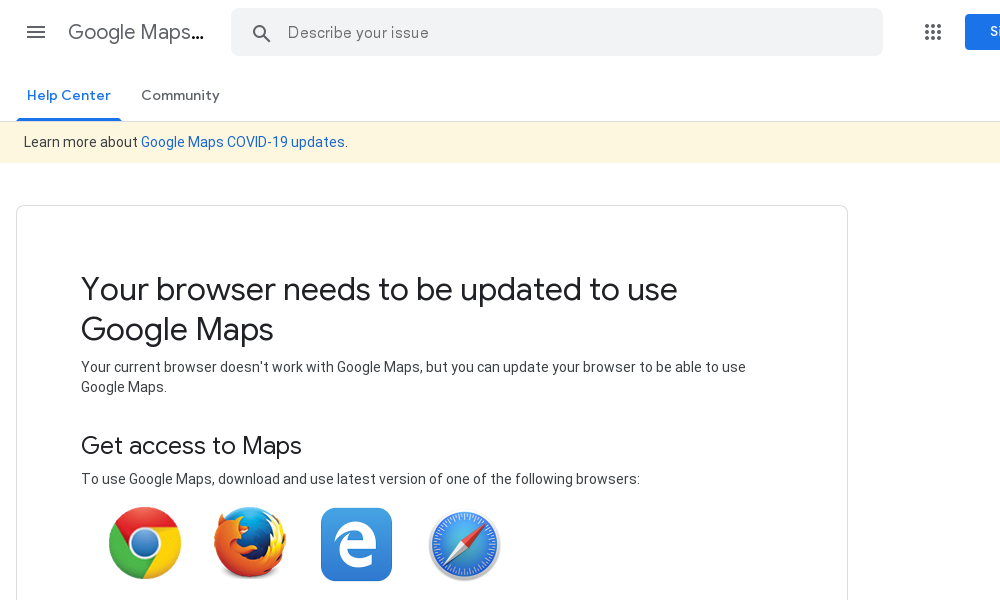Click the 'Your current browser doesn't work' paragraph
1000x600 pixels.
[413, 377]
